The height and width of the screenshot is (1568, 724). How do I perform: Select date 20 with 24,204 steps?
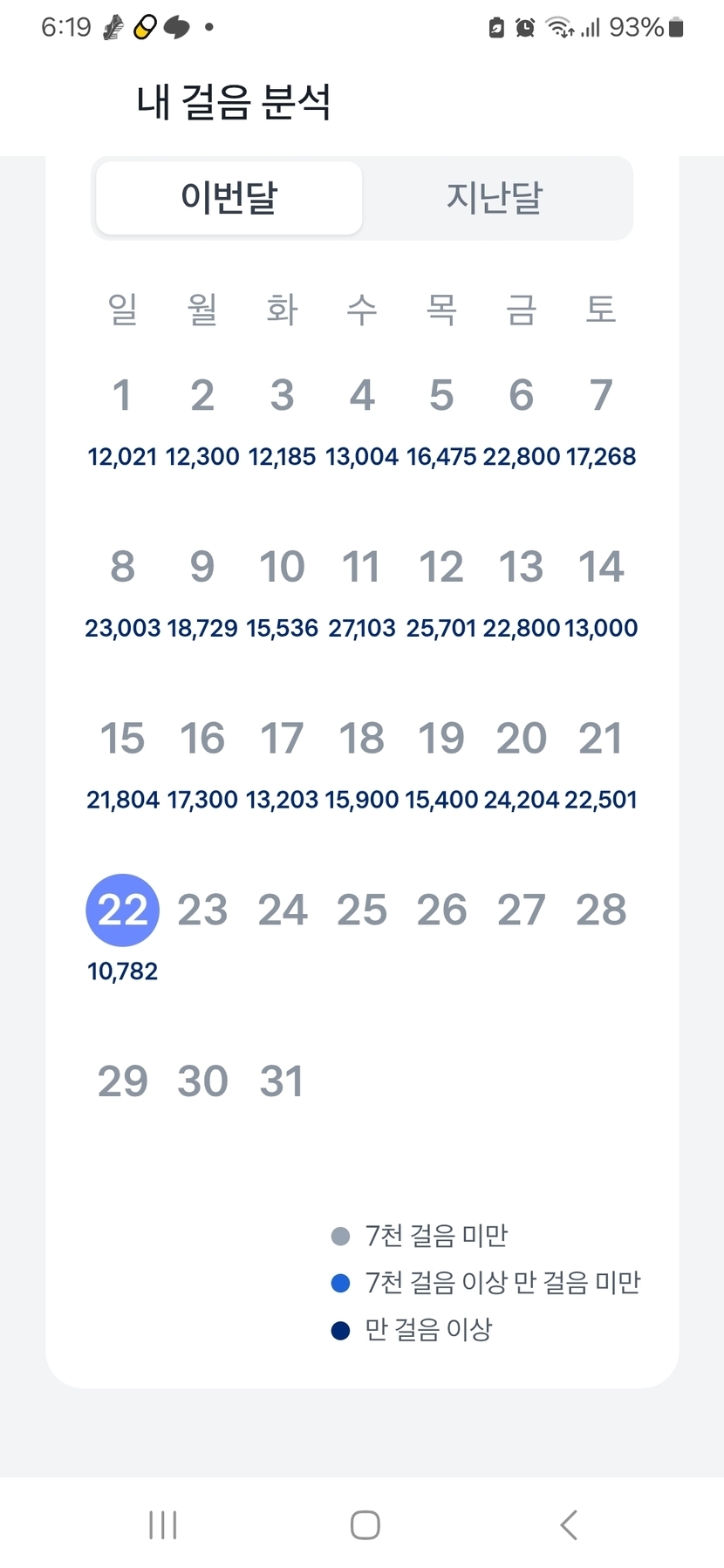[x=522, y=739]
